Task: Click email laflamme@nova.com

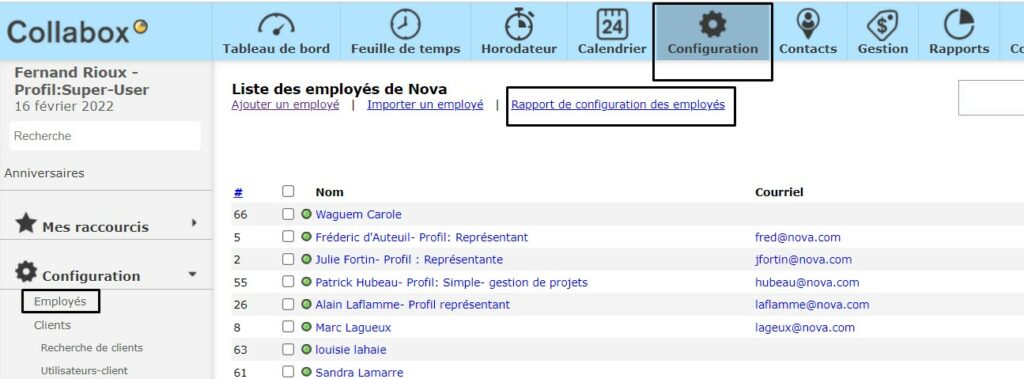Action: [812, 305]
